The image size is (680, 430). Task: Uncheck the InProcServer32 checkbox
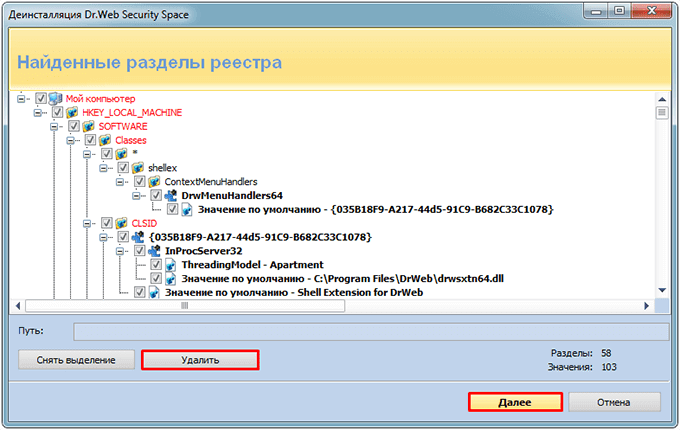[140, 251]
